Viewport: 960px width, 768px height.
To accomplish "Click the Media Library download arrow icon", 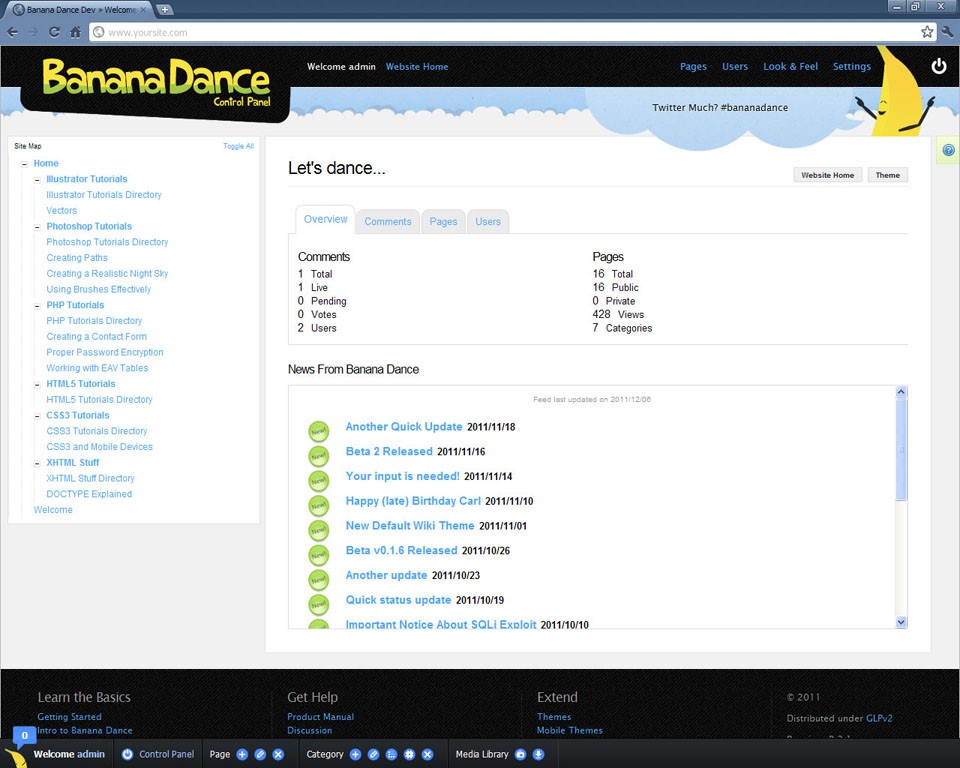I will coord(538,754).
